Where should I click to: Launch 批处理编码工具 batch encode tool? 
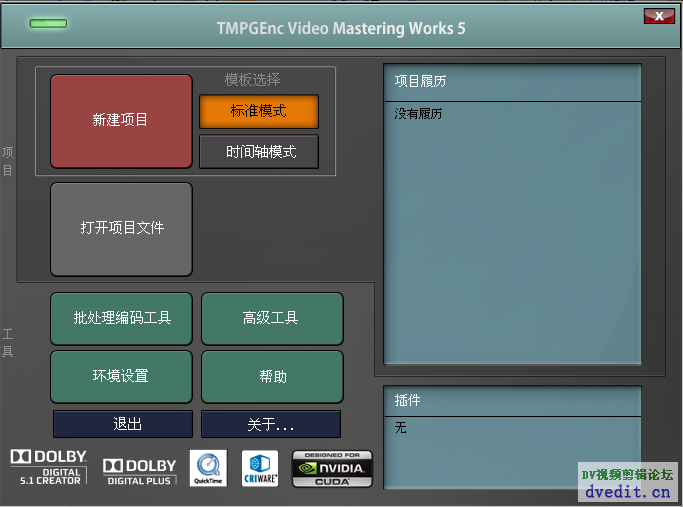click(121, 318)
